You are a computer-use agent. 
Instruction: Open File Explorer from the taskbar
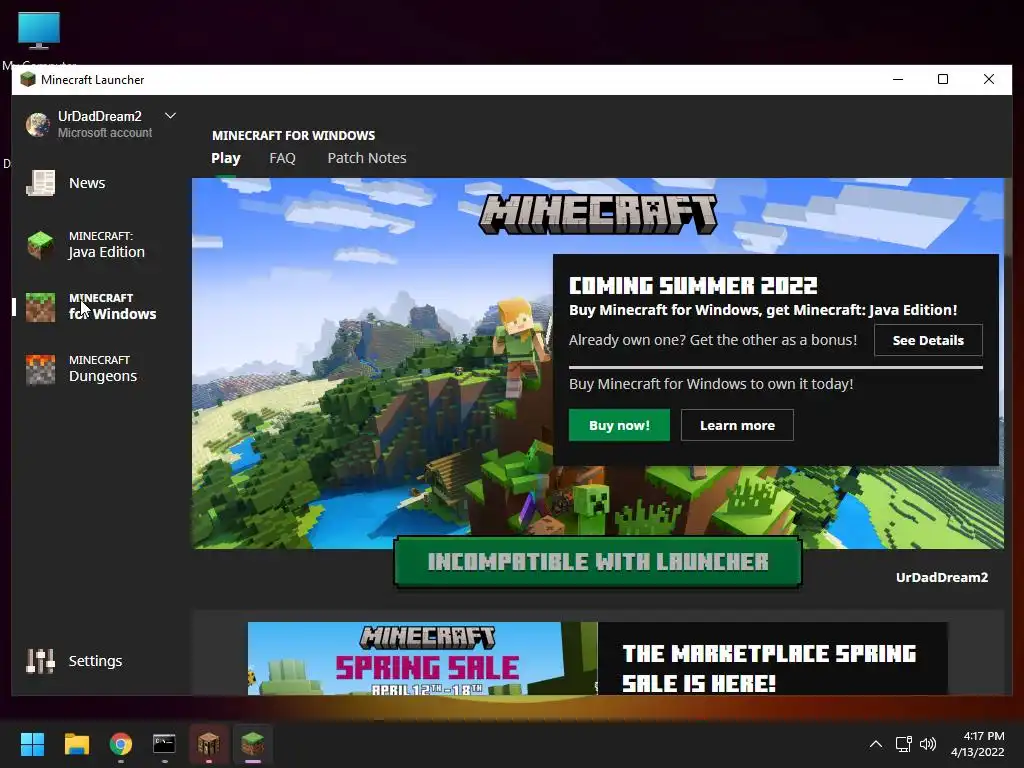pos(76,744)
